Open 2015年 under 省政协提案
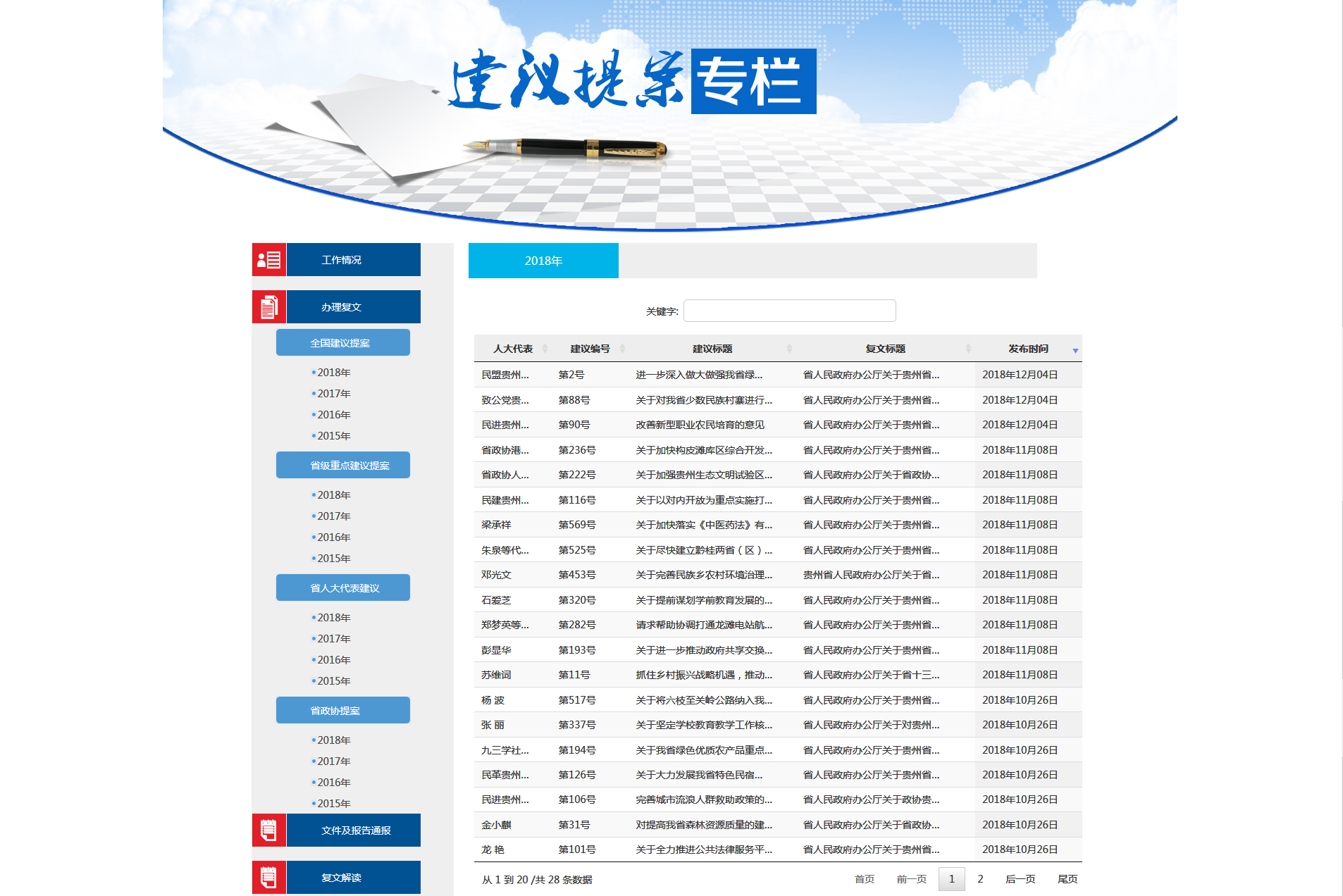This screenshot has height=896, width=1343. (333, 804)
